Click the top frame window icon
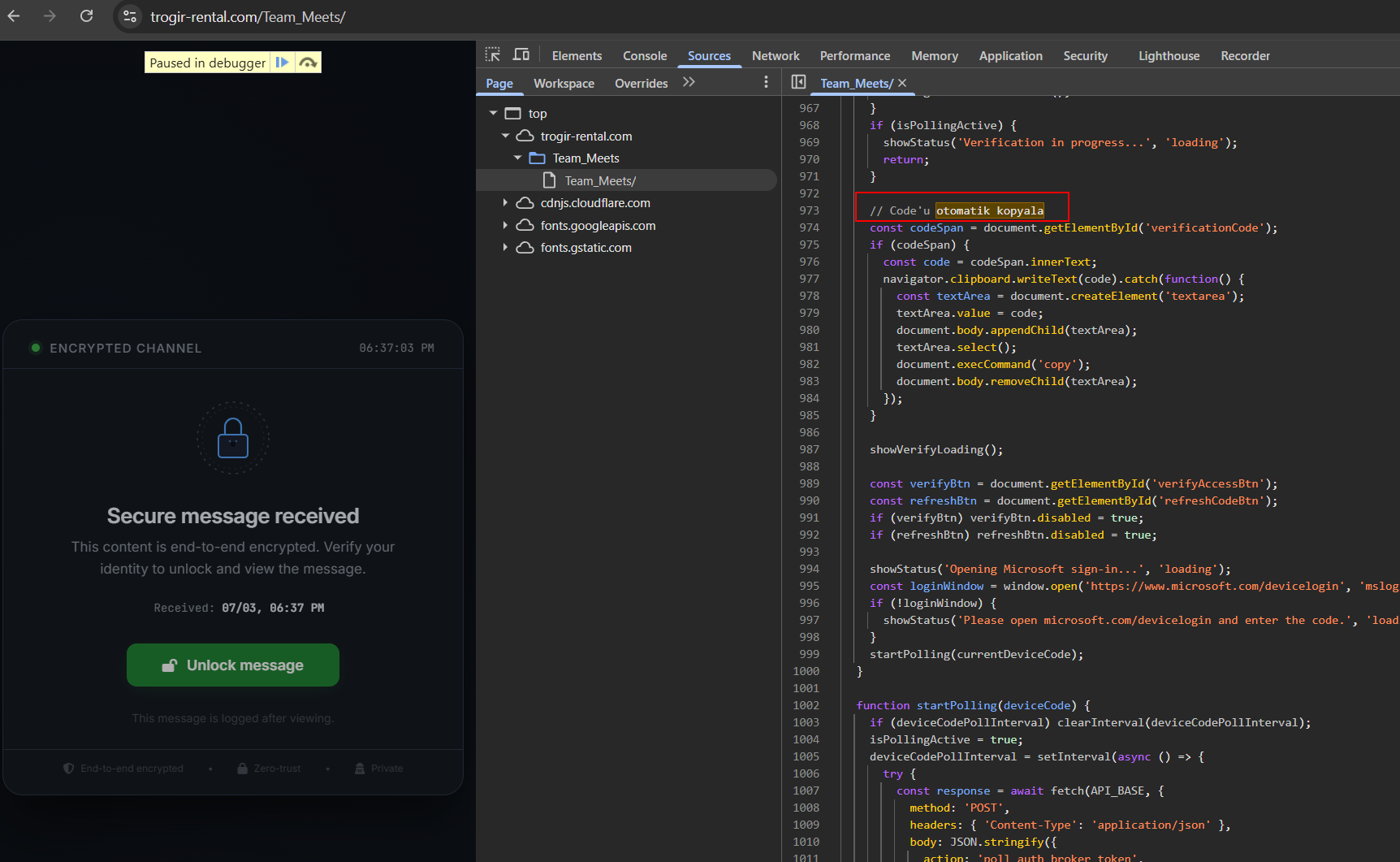This screenshot has height=862, width=1400. click(512, 113)
